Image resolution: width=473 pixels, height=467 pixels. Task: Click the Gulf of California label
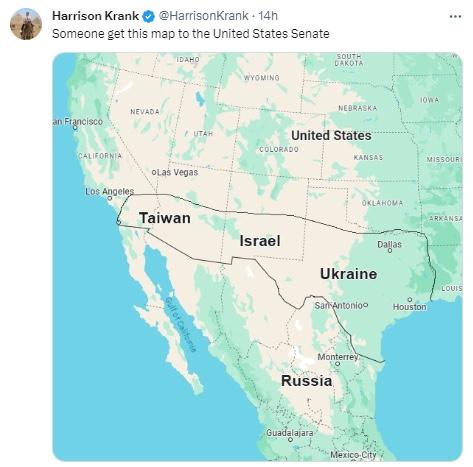click(x=180, y=325)
